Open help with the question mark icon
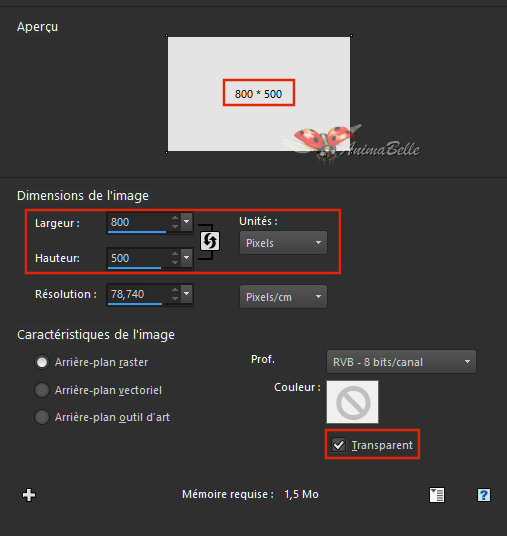Image resolution: width=507 pixels, height=536 pixels. pyautogui.click(x=484, y=495)
